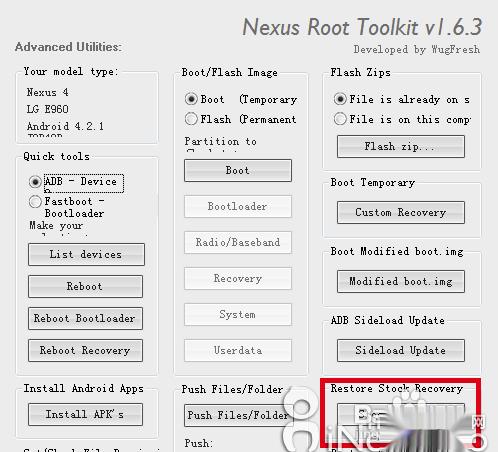Click the 'Boot Temporary' group label
Screen dimensions: 498x452
(x=373, y=183)
